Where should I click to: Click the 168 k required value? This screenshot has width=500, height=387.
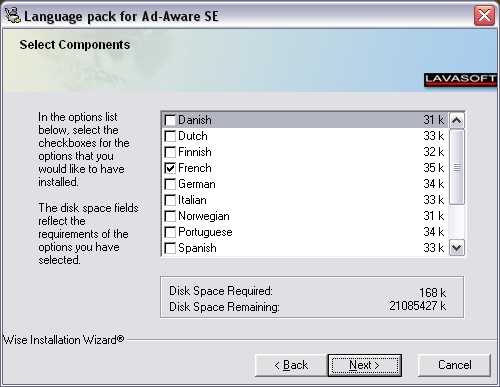coord(432,292)
